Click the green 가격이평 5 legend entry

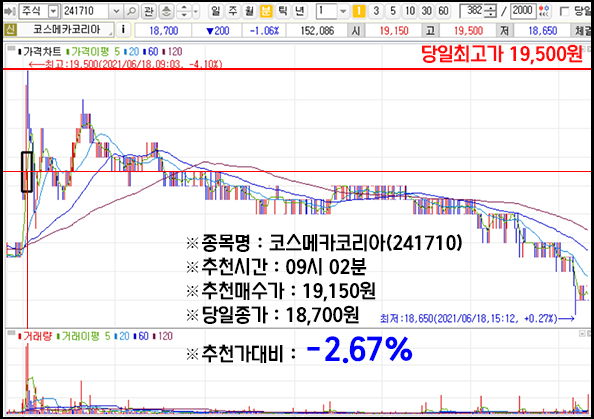pyautogui.click(x=92, y=52)
